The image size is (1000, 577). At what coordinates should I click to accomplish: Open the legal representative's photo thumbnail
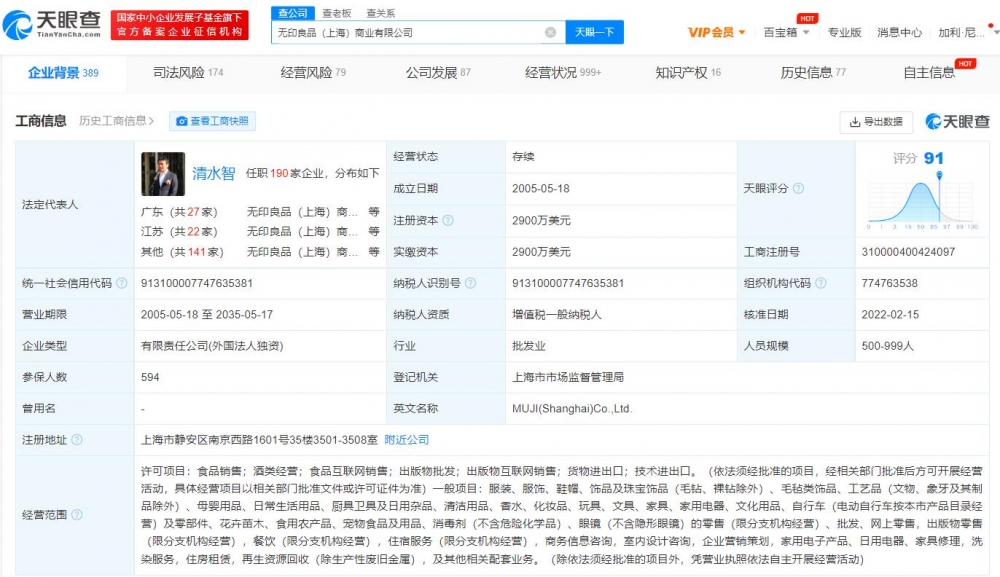(163, 173)
